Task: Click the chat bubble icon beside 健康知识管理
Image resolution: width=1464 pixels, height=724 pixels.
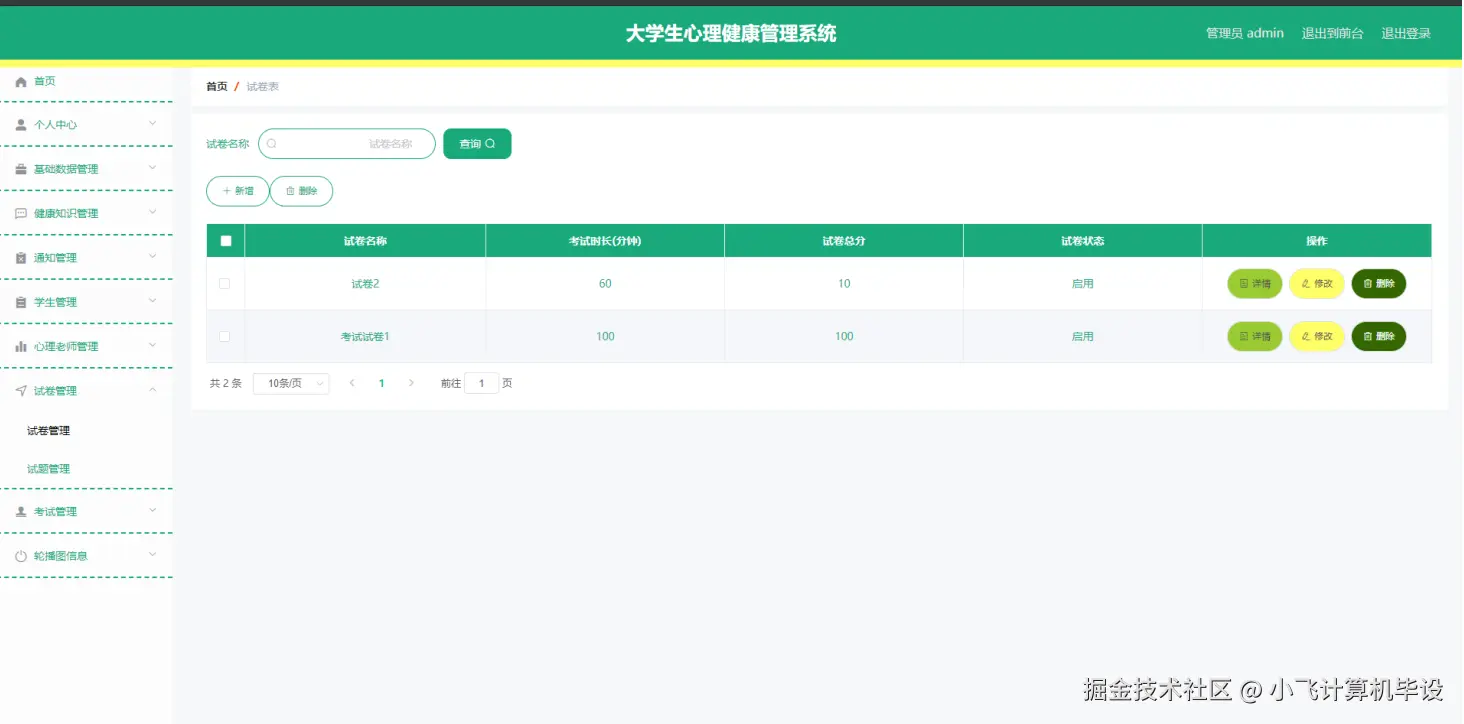Action: point(21,213)
